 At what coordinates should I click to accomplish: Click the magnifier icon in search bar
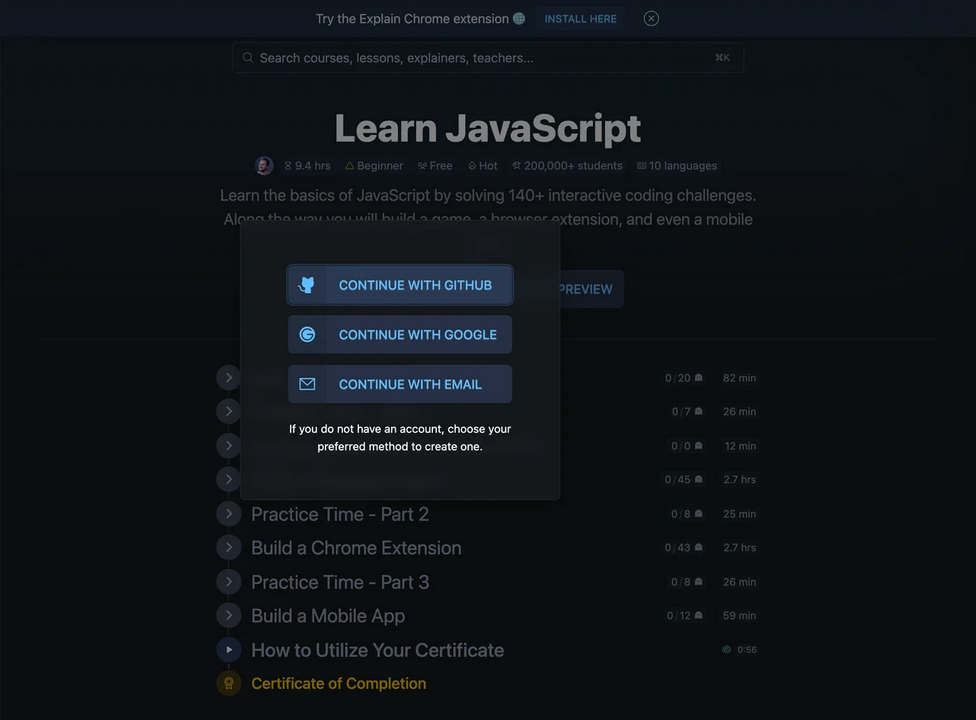tap(248, 57)
